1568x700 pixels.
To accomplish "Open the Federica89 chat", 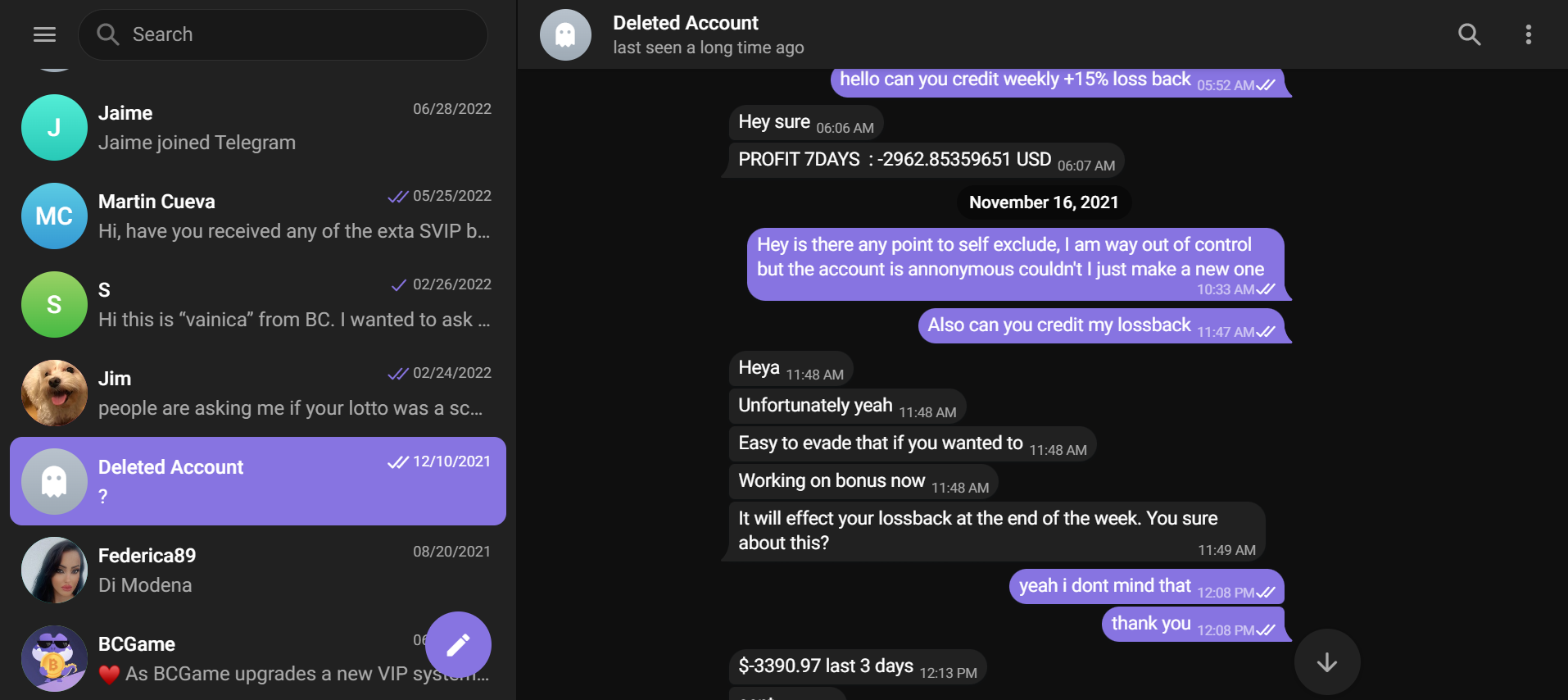I will 258,570.
